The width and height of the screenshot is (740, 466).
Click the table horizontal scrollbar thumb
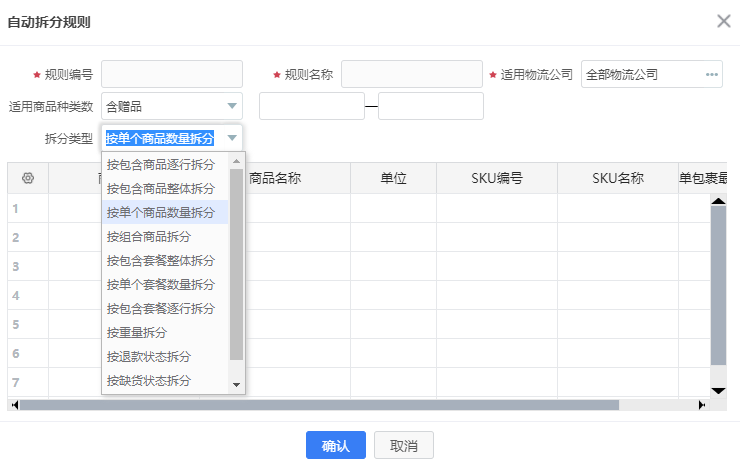319,405
